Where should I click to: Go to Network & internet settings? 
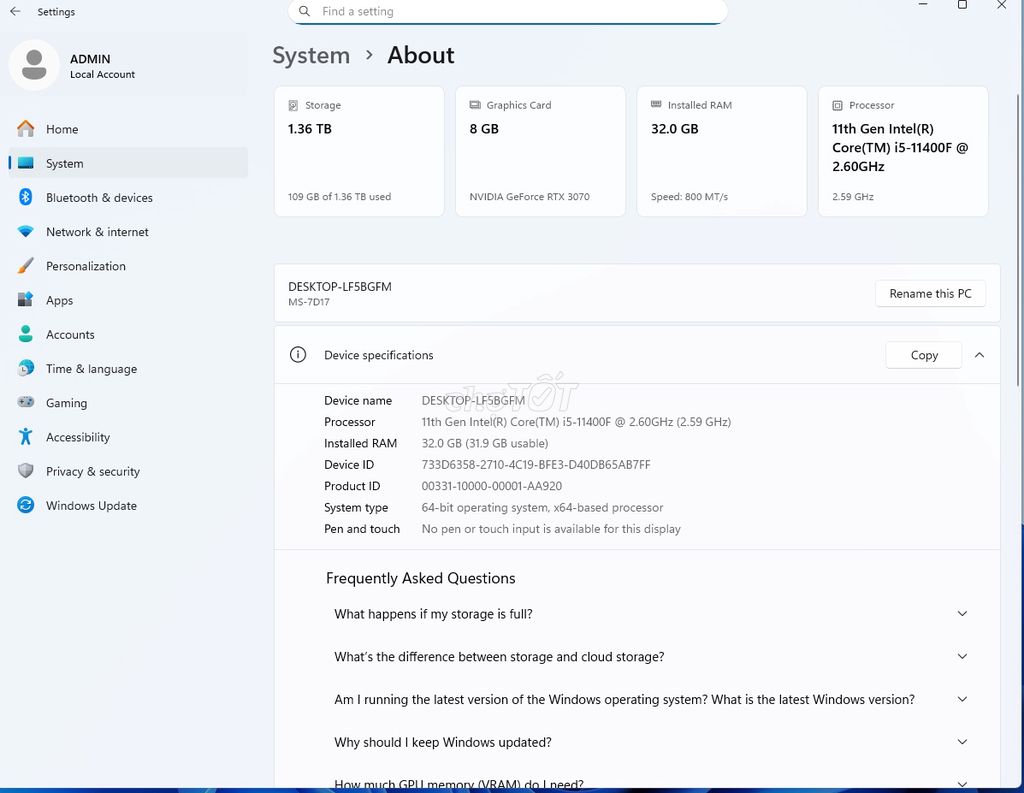click(97, 232)
